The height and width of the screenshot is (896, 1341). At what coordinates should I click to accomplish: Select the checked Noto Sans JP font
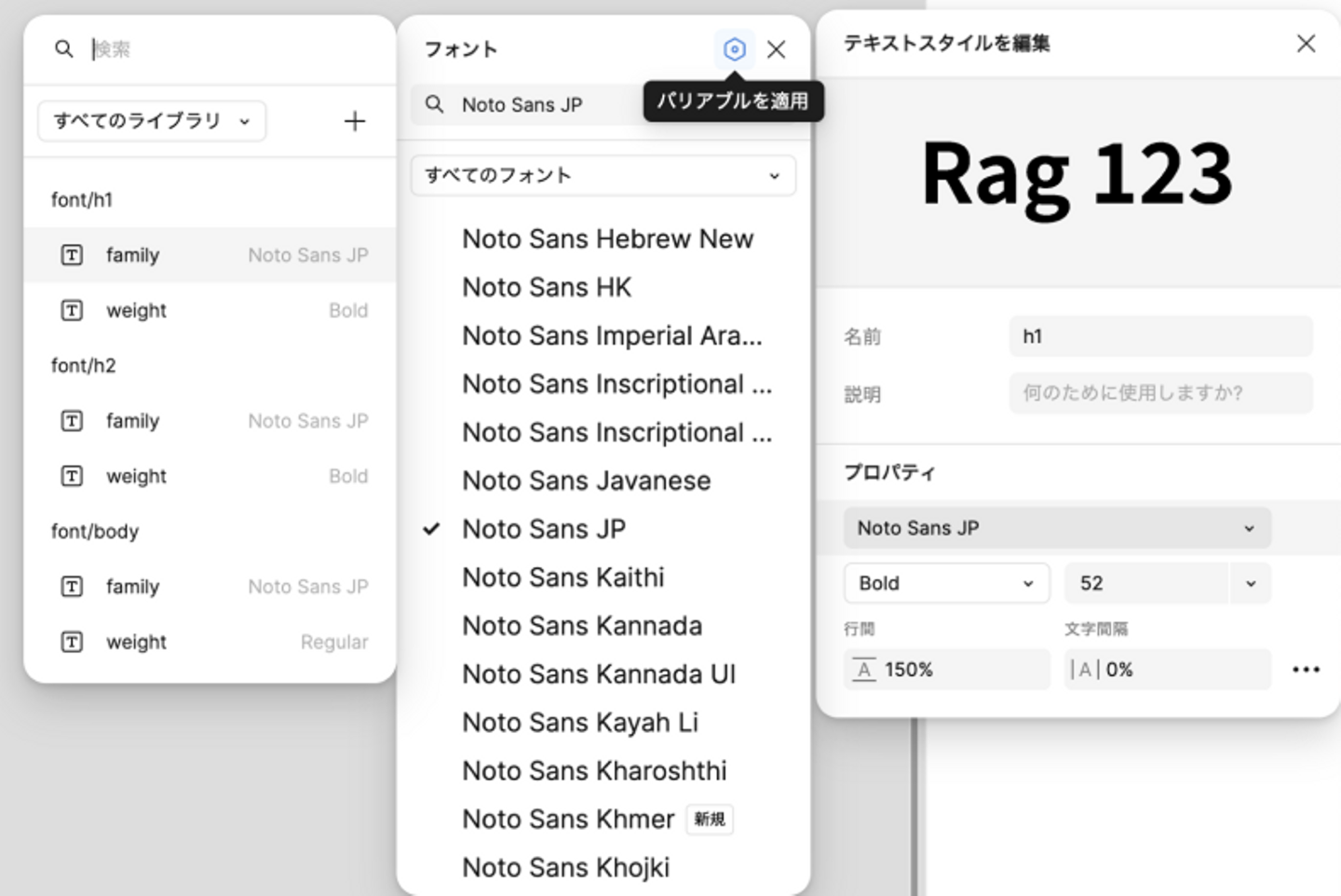[544, 529]
